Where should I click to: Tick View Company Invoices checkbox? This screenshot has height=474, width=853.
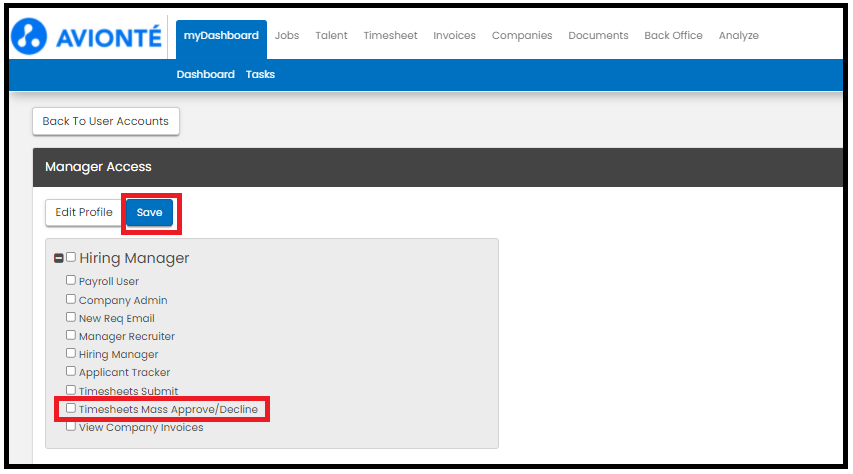(x=71, y=426)
